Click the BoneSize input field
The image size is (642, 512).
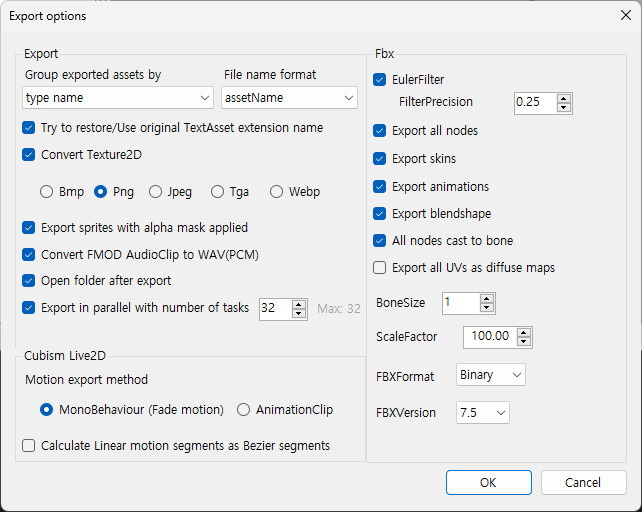(x=459, y=303)
